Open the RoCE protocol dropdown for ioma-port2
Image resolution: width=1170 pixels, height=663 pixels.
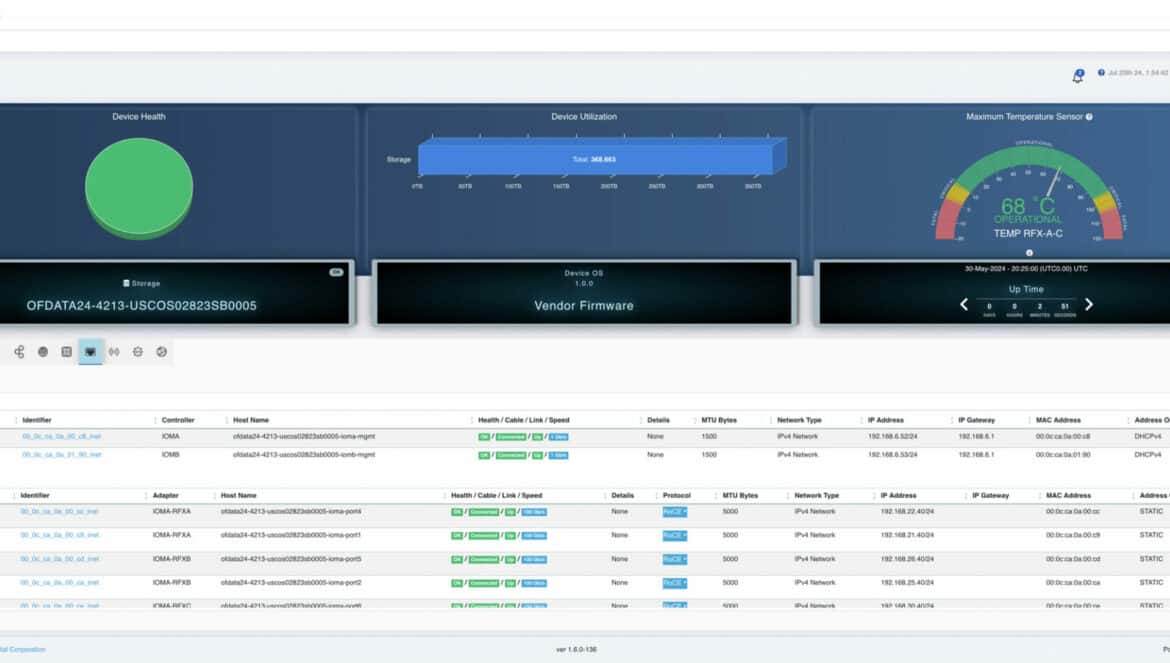pos(675,583)
